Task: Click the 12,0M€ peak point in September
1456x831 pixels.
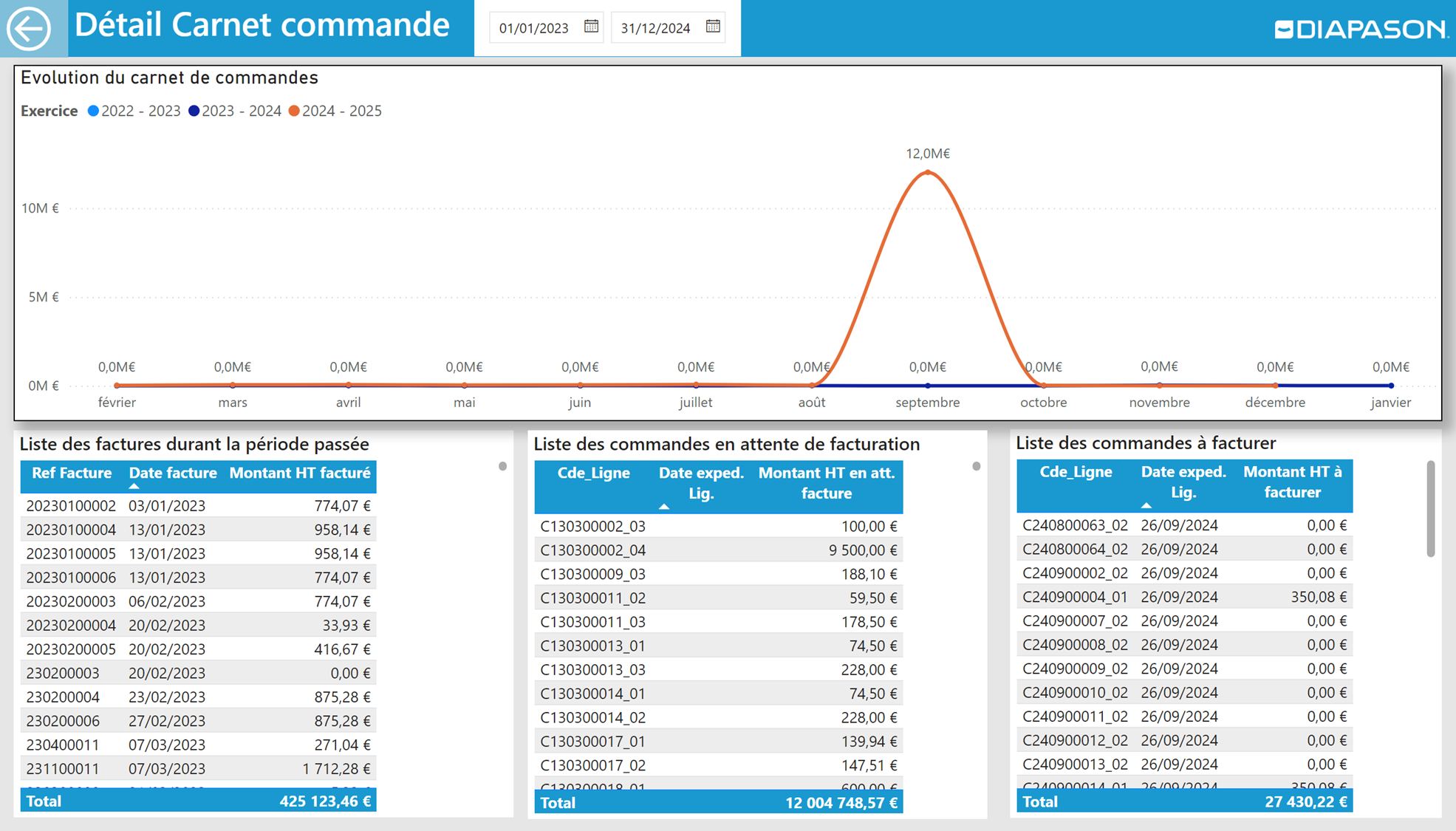Action: click(928, 172)
